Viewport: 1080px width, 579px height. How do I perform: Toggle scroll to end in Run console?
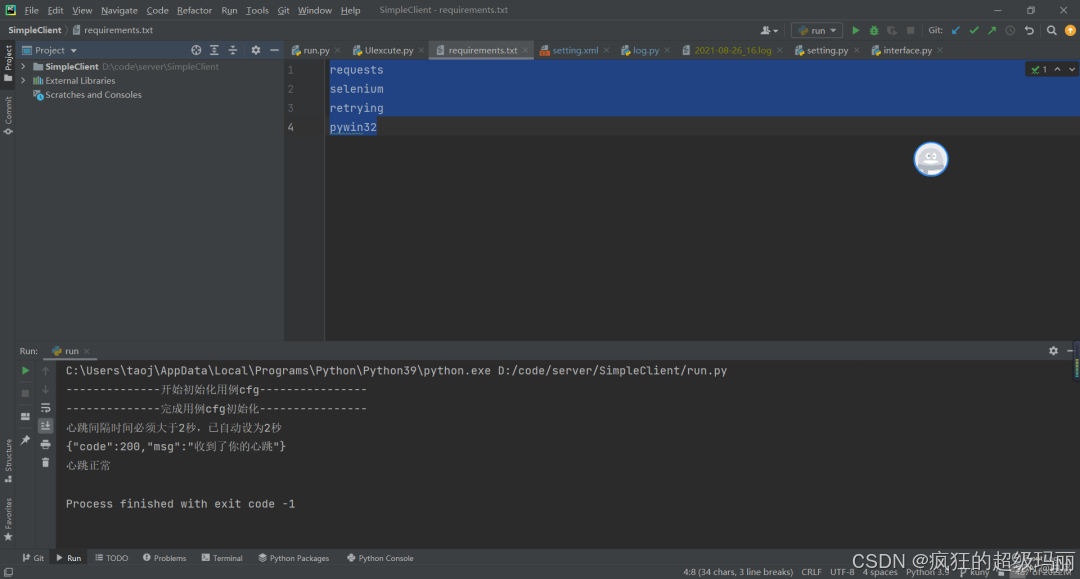45,425
